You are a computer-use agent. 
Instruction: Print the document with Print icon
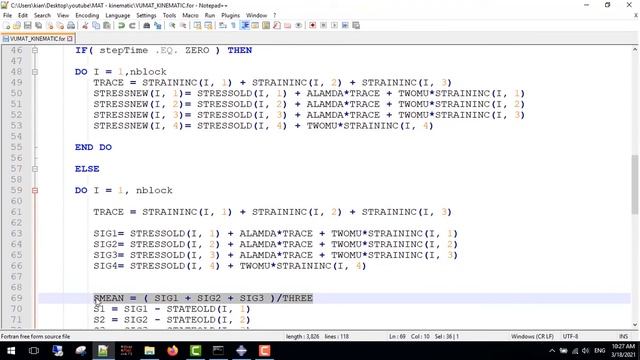[x=71, y=25]
